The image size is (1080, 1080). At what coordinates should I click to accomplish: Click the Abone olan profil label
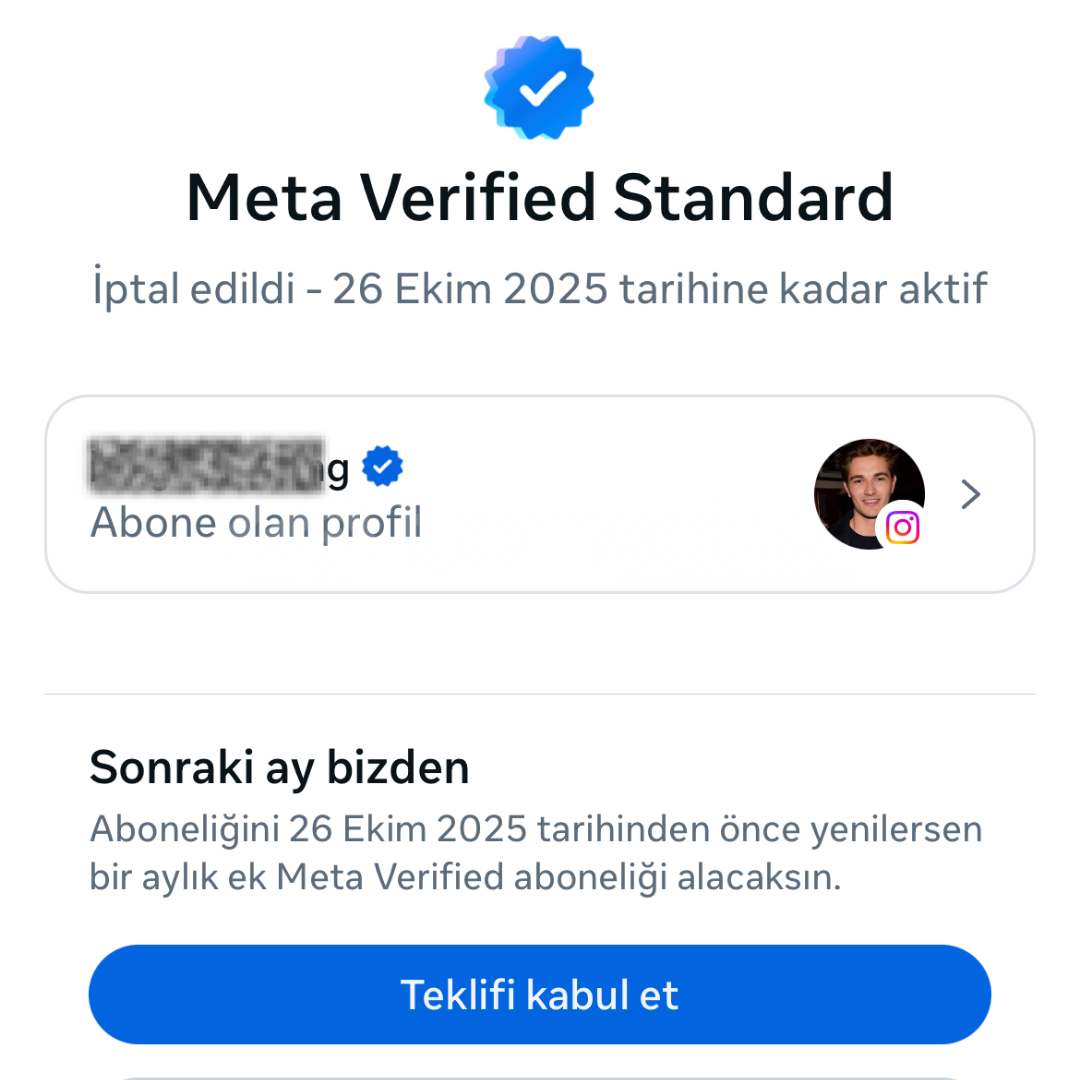[256, 523]
